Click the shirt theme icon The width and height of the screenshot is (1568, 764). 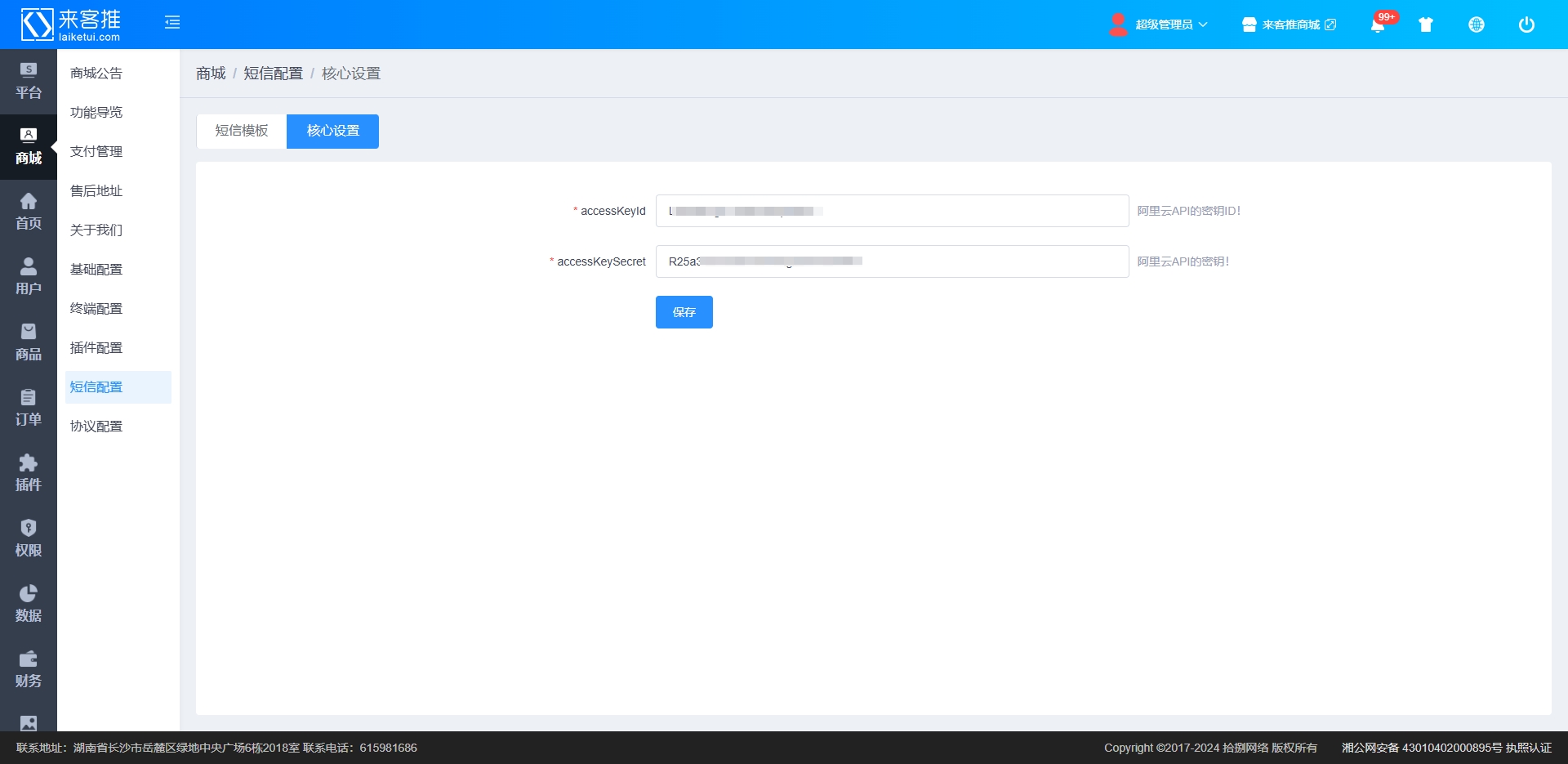coord(1426,25)
